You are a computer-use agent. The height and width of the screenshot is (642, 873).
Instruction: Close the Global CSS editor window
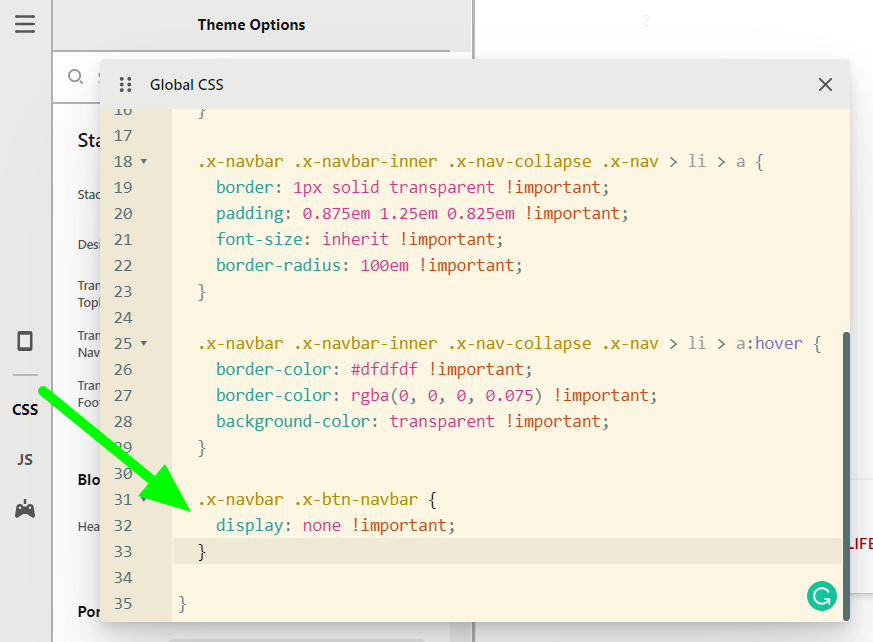(x=825, y=85)
